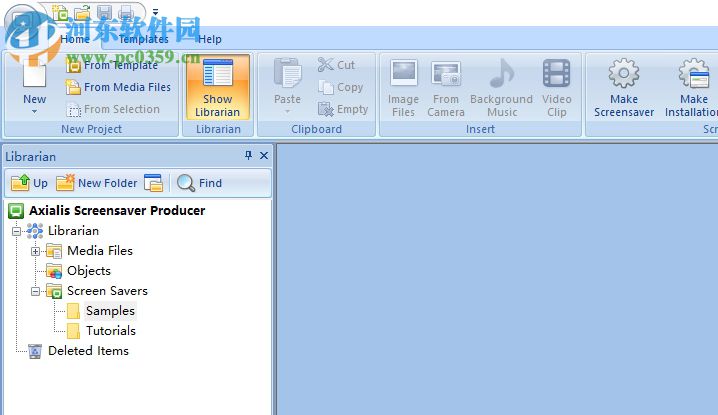Viewport: 718px width, 415px height.
Task: Toggle the Show Librarian button
Action: point(218,87)
